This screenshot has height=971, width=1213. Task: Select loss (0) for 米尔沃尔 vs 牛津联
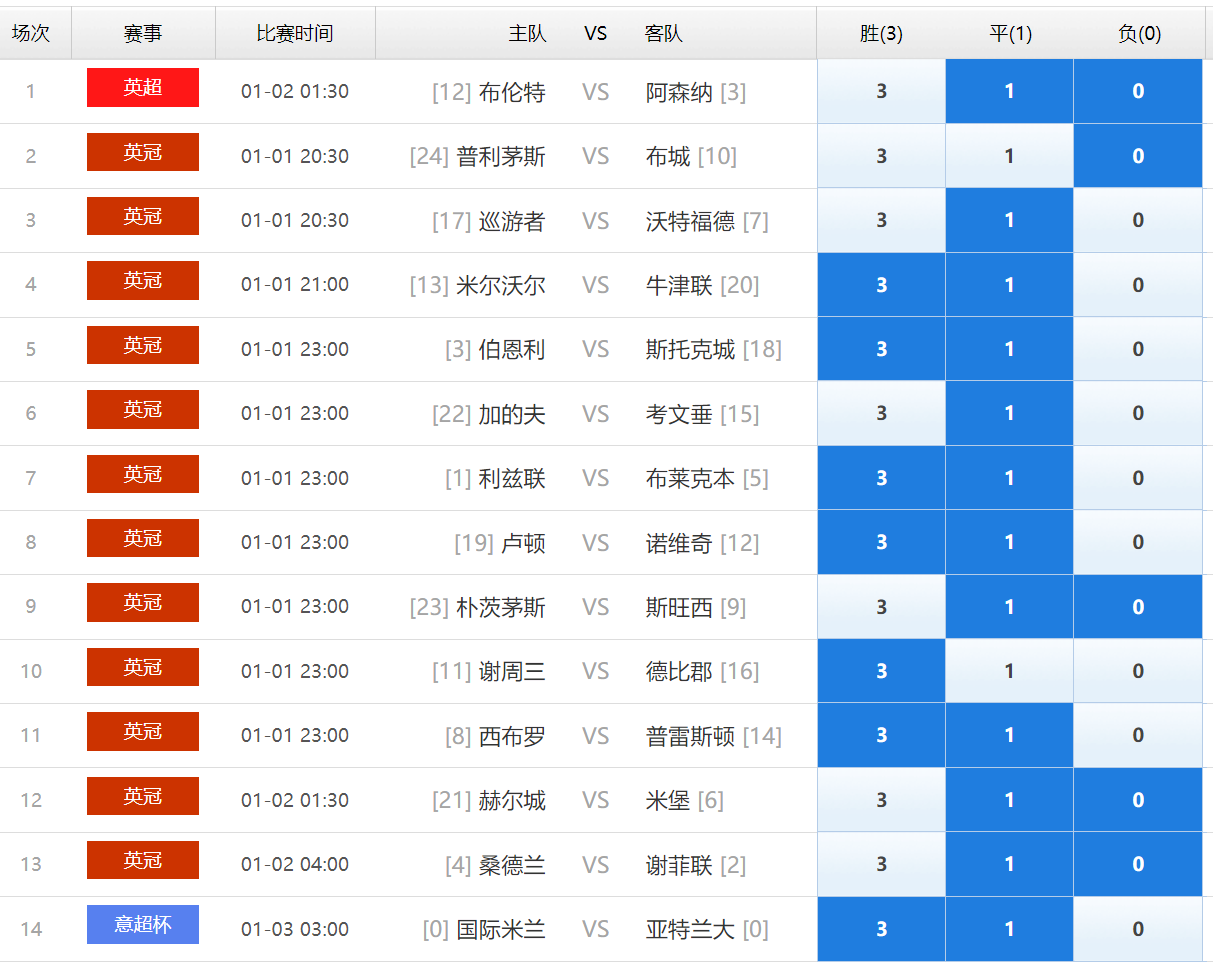[x=1138, y=285]
